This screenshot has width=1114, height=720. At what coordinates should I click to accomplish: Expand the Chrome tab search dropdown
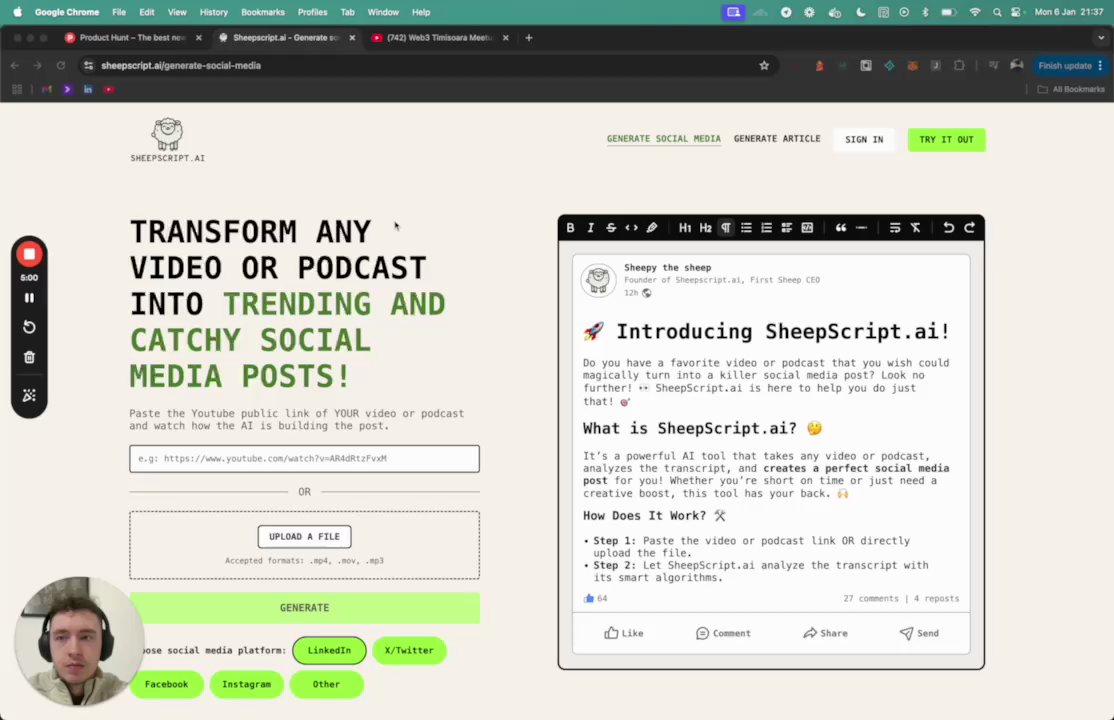1101,38
